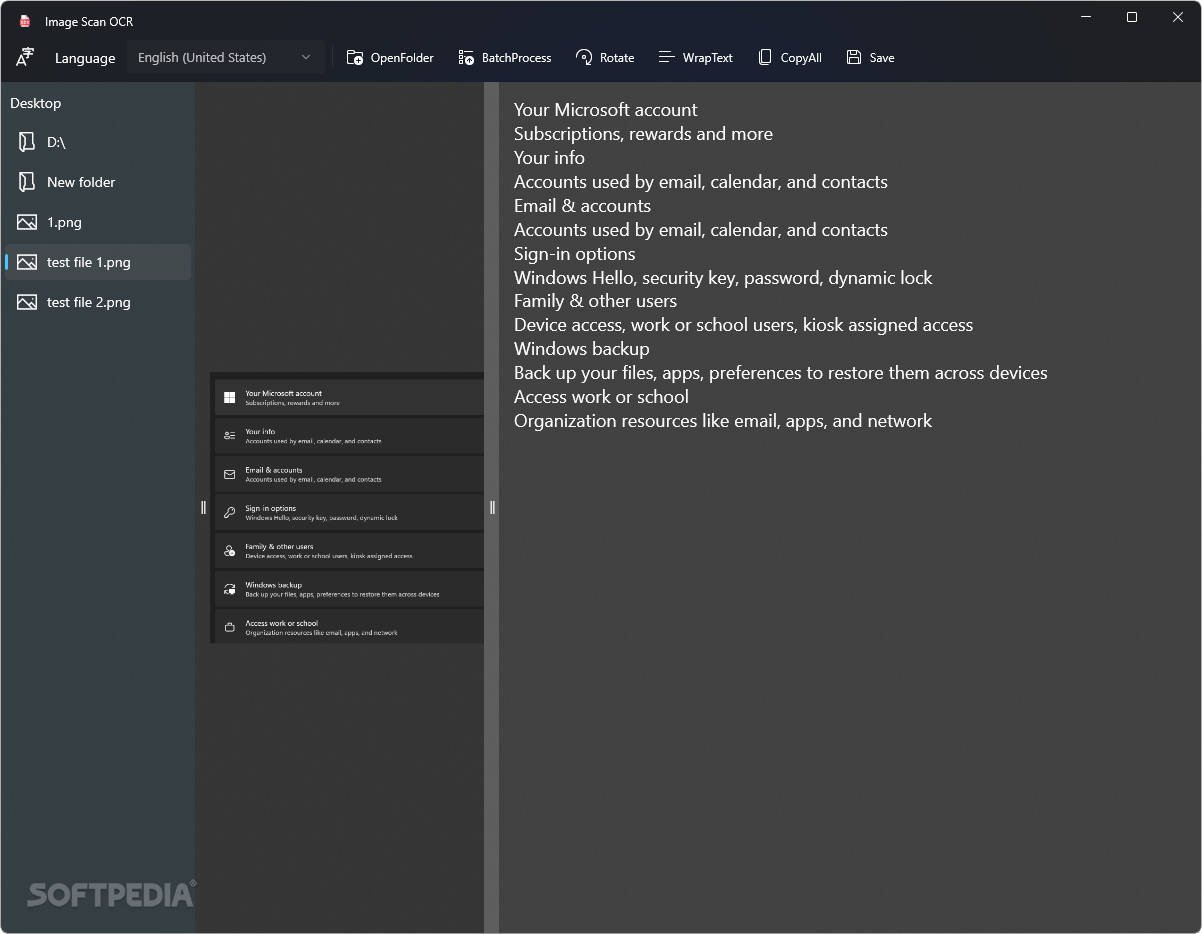This screenshot has width=1202, height=934.
Task: Click image icon beside test file 2.png
Action: [27, 302]
